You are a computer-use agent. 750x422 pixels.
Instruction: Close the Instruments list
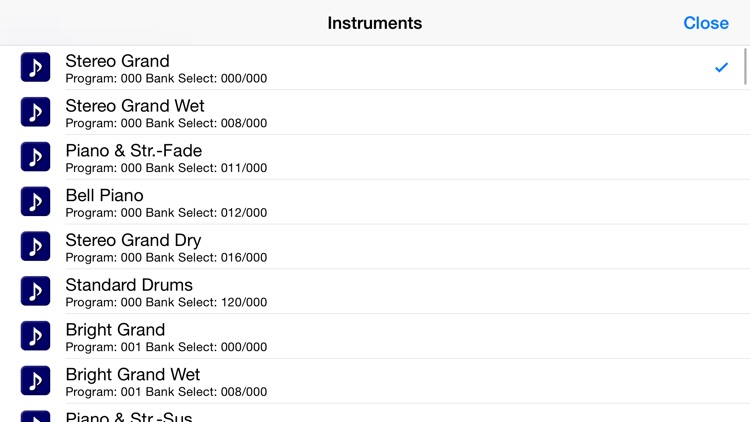point(705,23)
